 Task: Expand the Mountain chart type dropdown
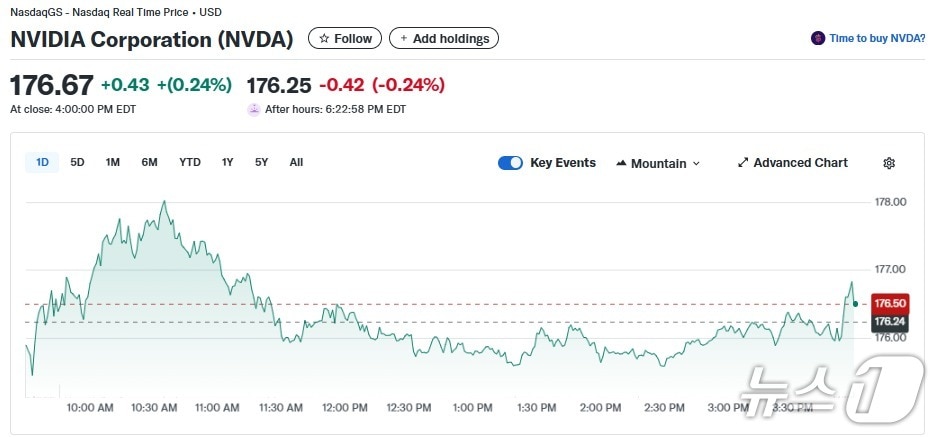(x=696, y=163)
